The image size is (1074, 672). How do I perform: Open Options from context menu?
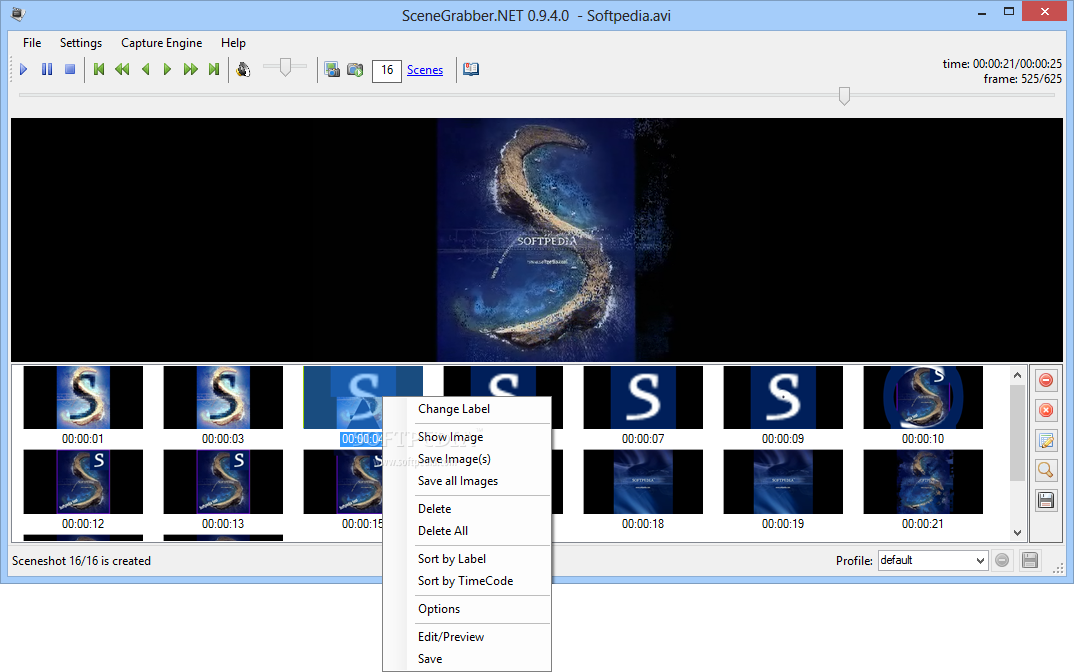[467, 609]
